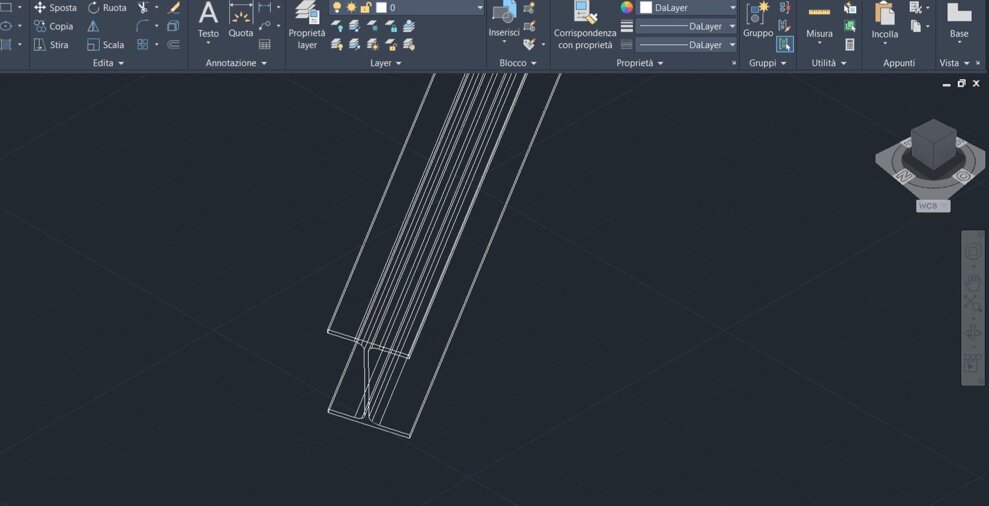
Task: Activate the Copia copy tool
Action: coord(53,26)
